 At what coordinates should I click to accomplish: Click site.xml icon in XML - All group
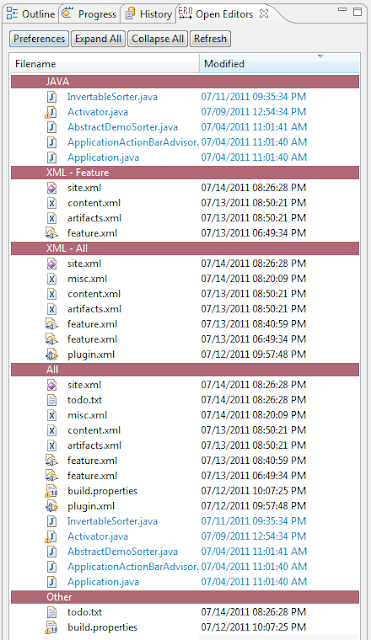52,264
